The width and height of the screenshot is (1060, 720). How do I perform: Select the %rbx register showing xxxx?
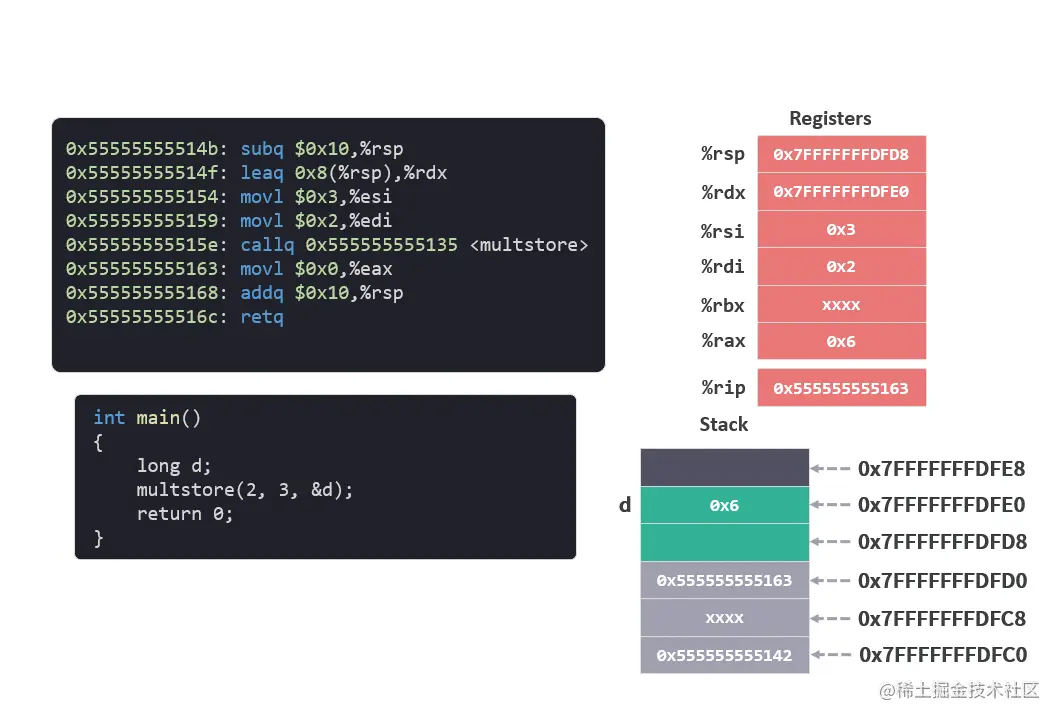click(842, 304)
